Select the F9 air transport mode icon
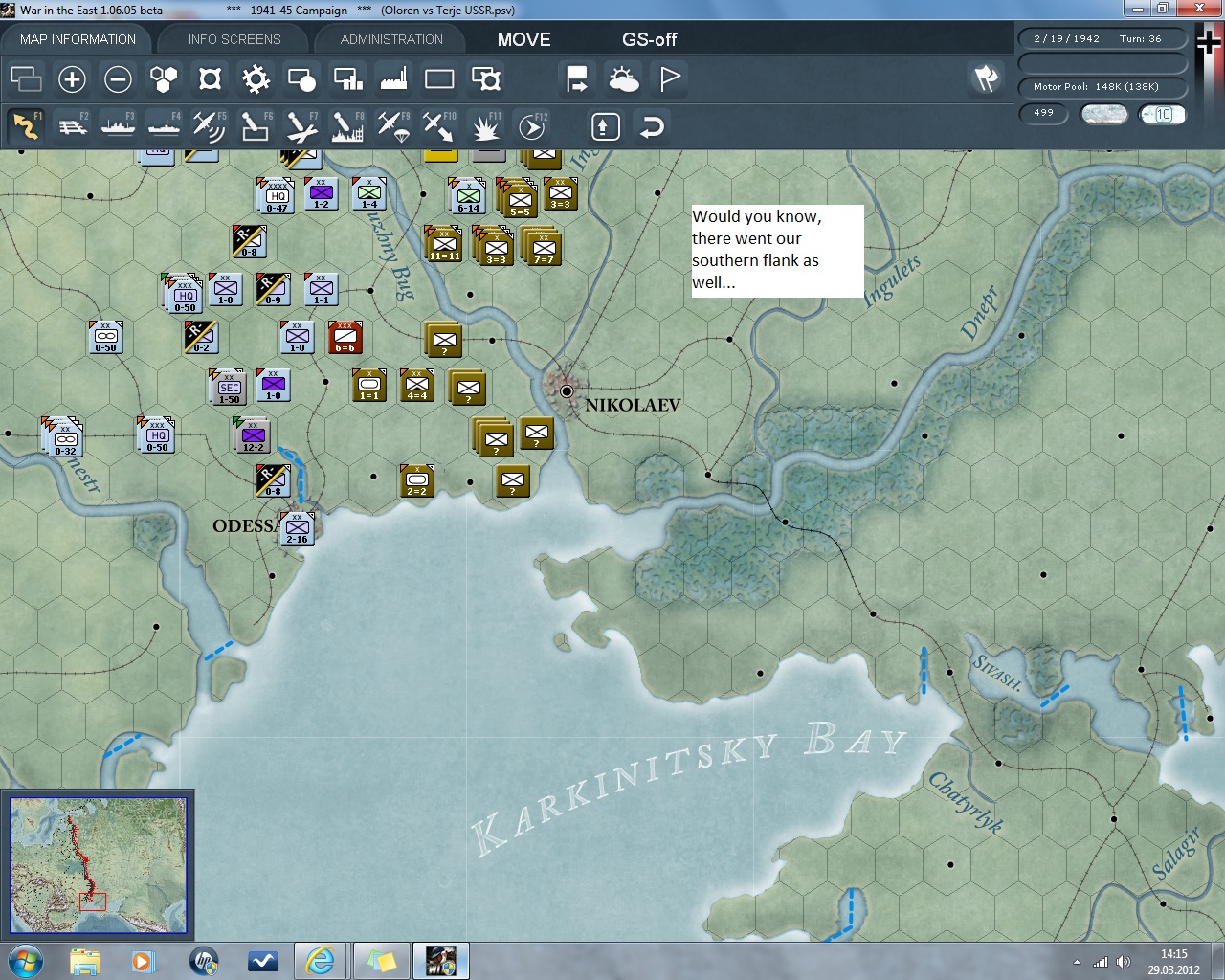1225x980 pixels. (x=393, y=126)
